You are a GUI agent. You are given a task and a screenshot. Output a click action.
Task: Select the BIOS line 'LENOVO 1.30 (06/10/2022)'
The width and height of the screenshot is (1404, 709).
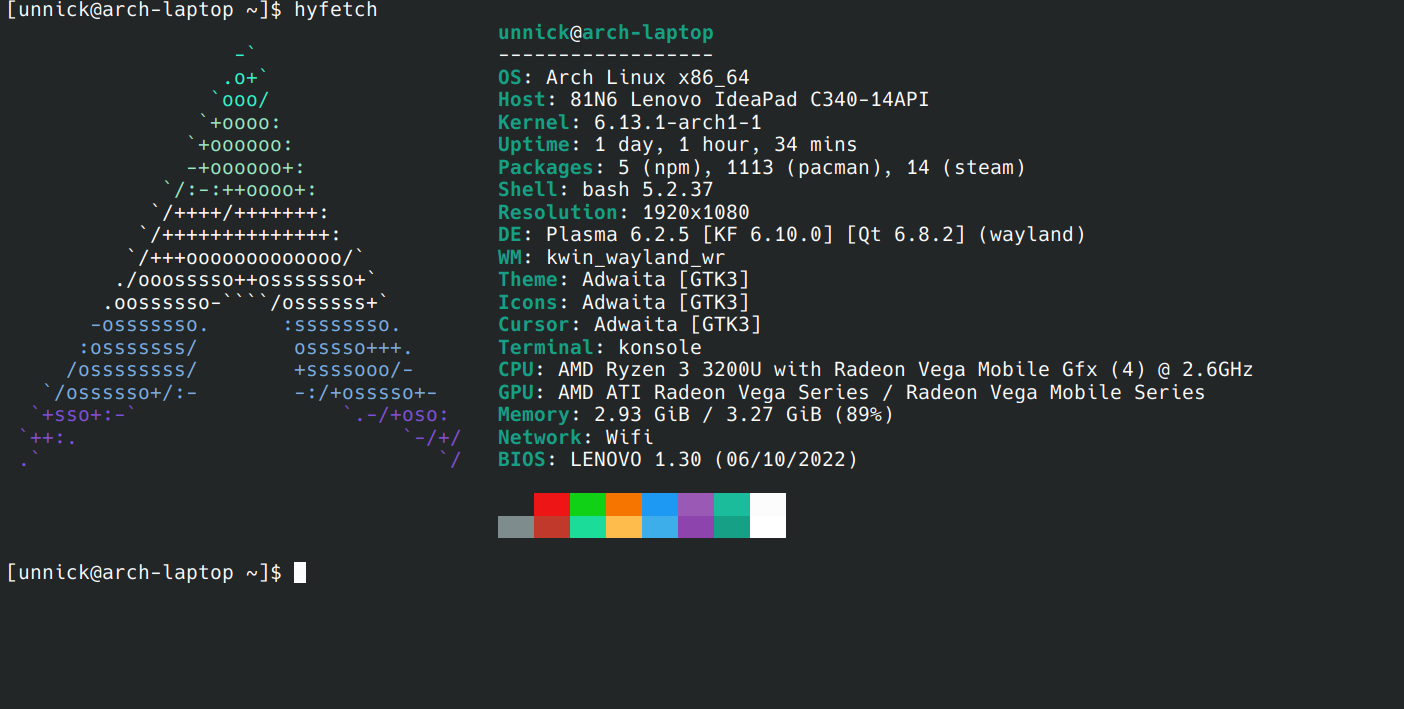point(678,460)
